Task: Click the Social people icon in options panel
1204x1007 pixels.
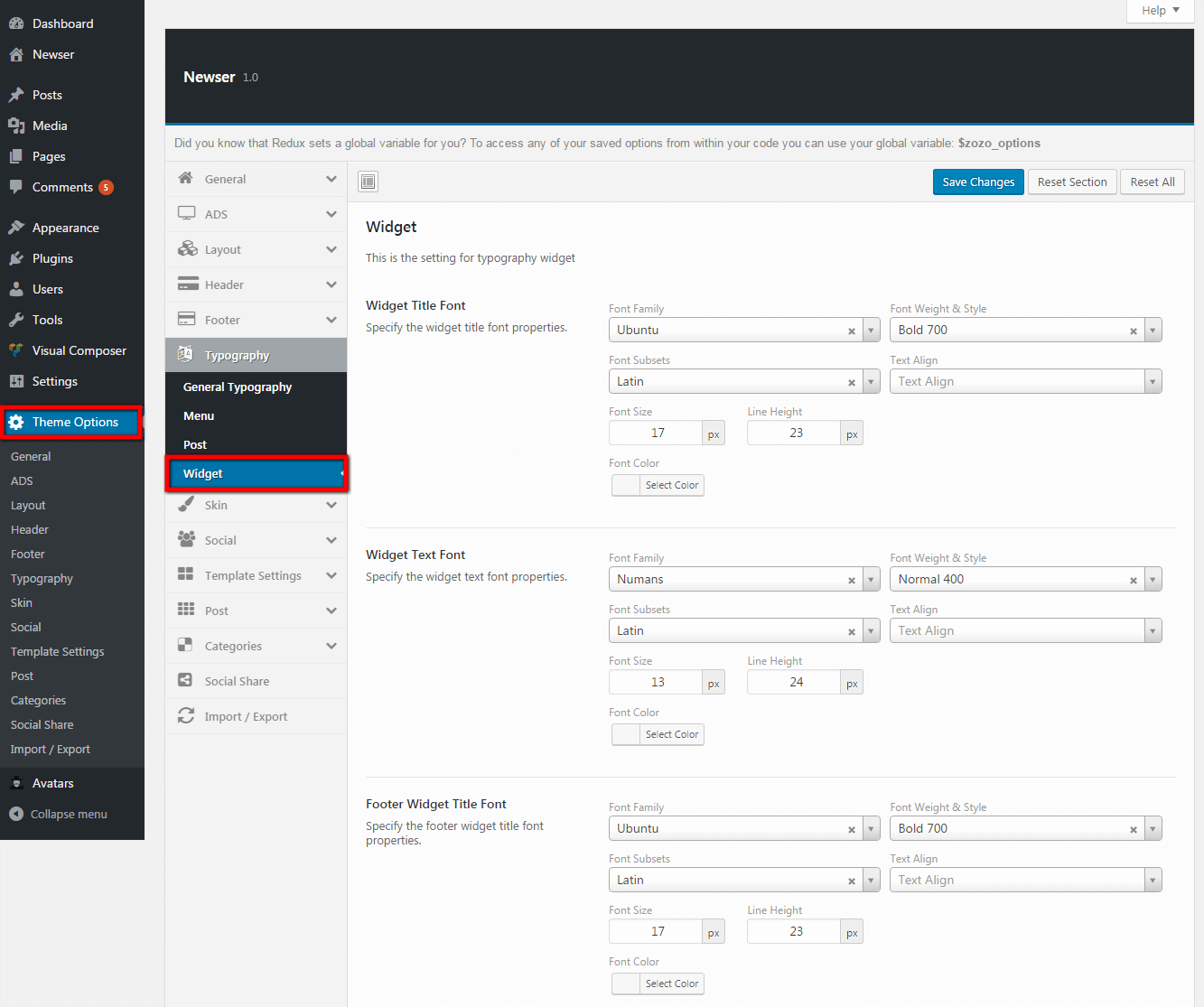Action: tap(187, 540)
